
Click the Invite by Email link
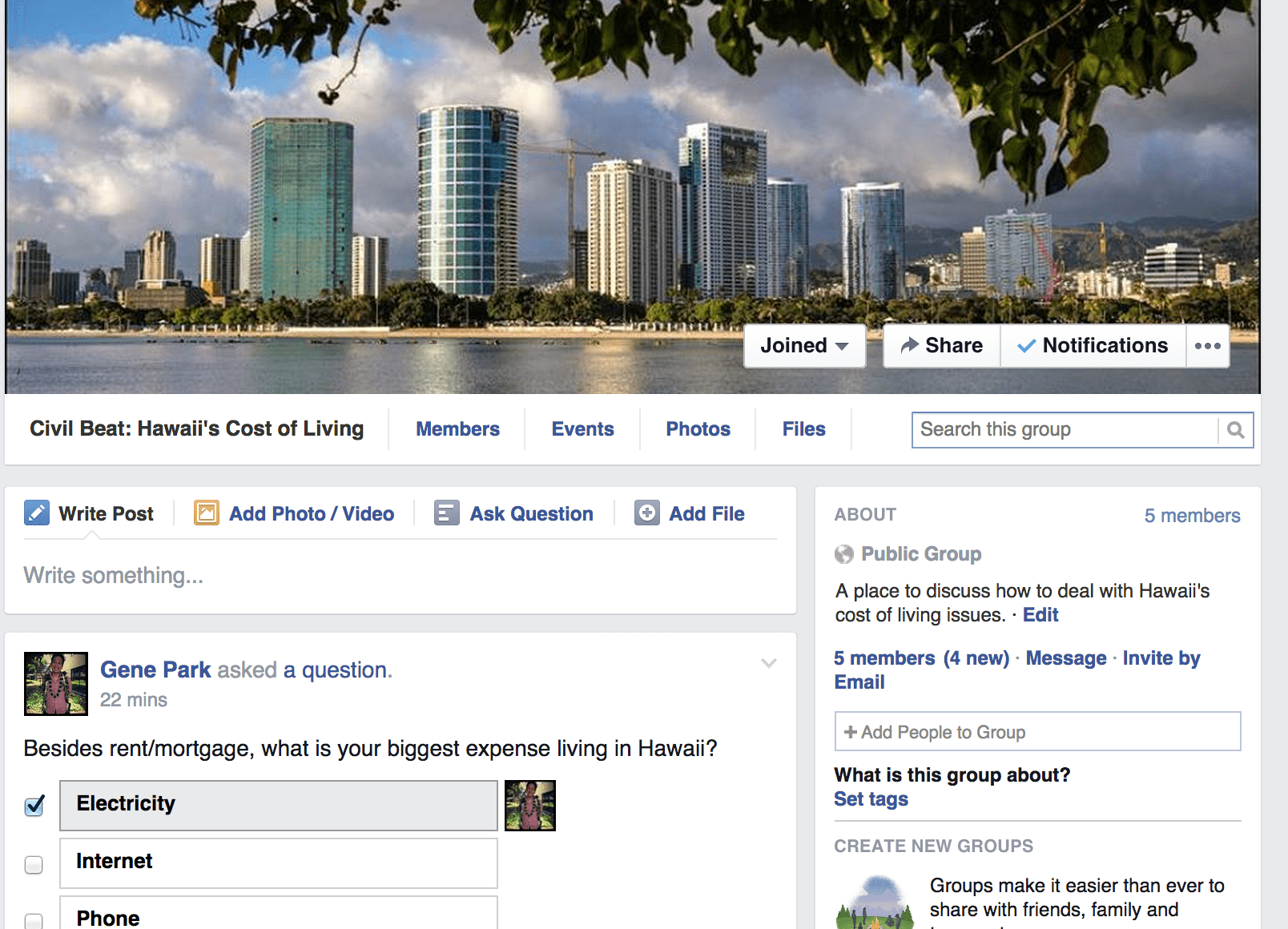coord(1017,670)
